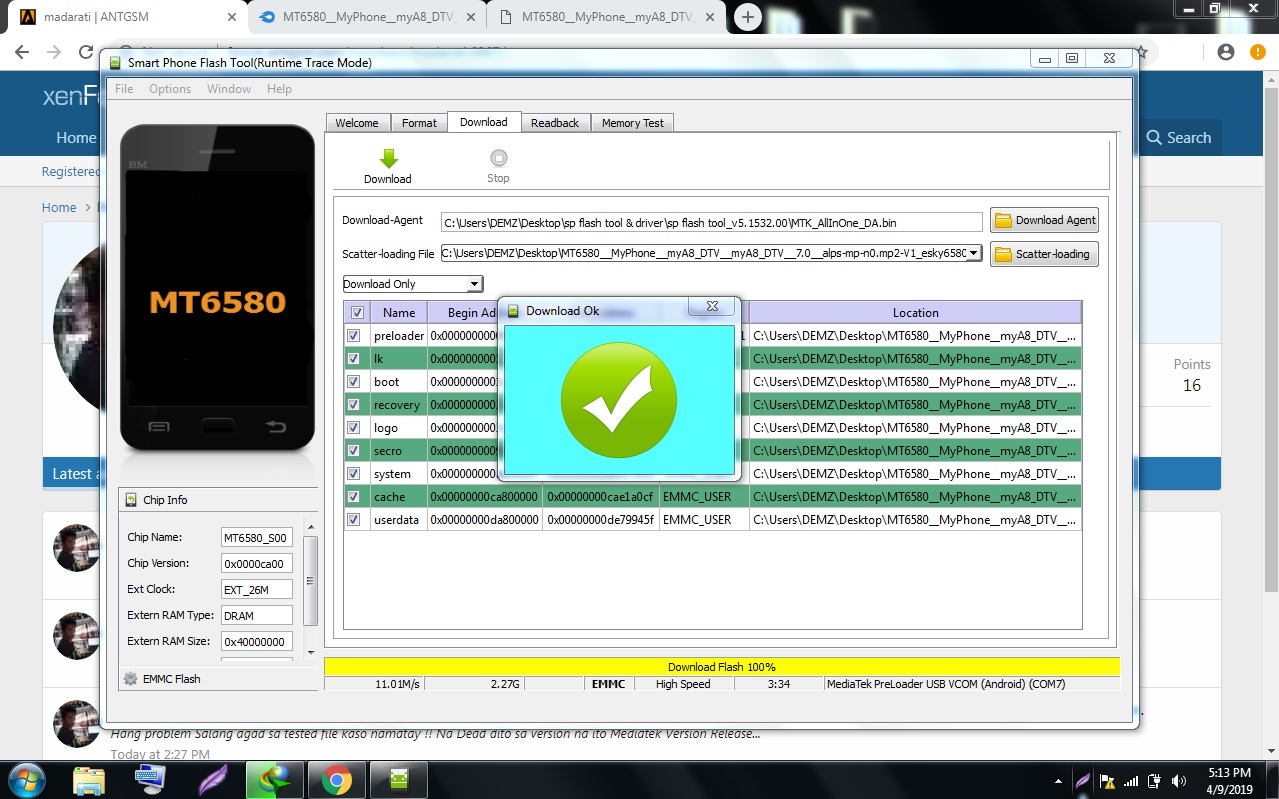This screenshot has width=1279, height=799.
Task: Click the Location column header
Action: pyautogui.click(x=915, y=312)
